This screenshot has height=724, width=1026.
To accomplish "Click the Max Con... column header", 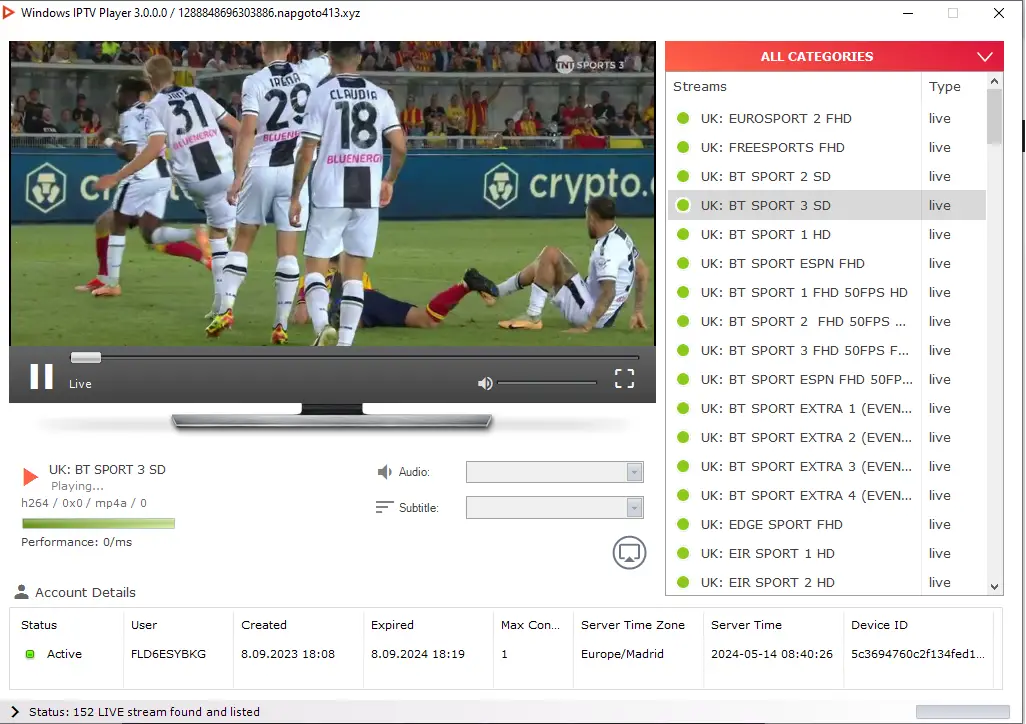I will (533, 625).
